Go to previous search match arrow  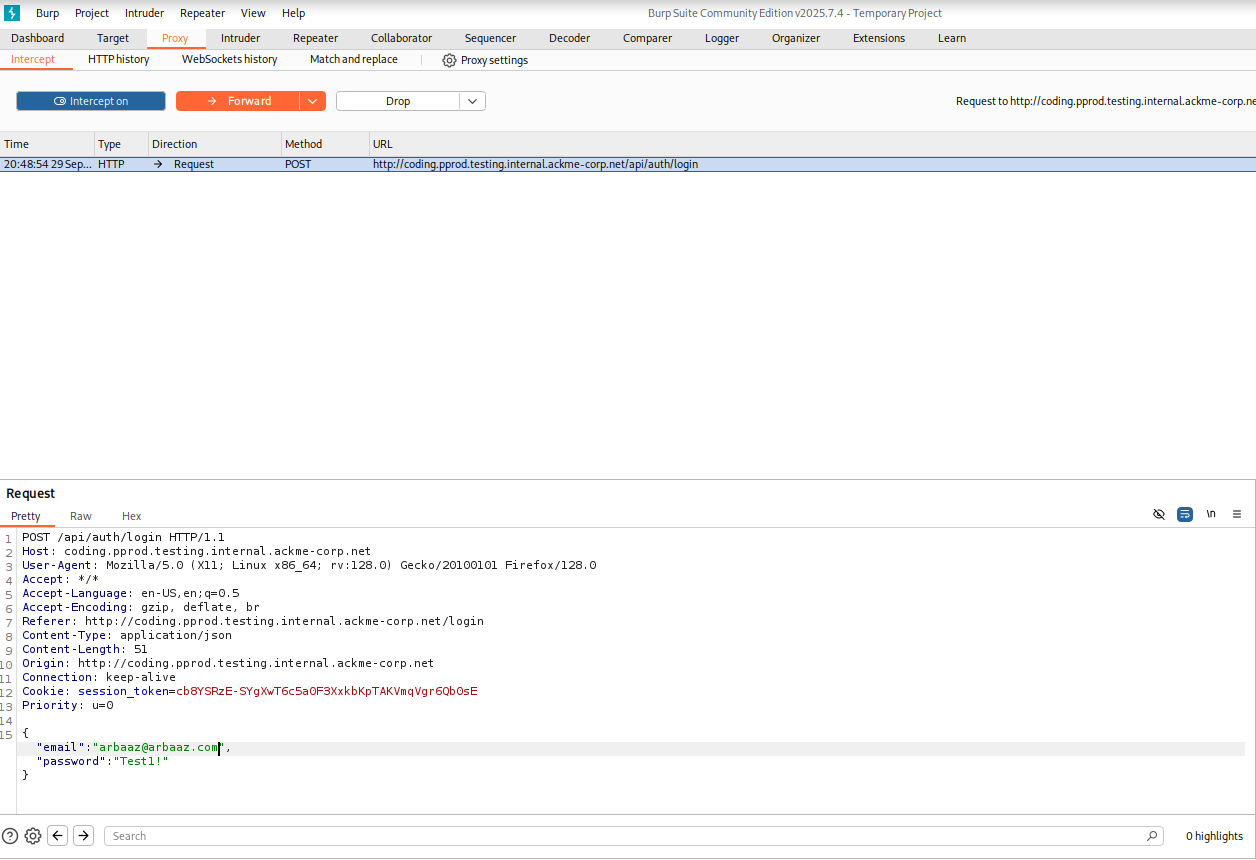coord(58,836)
